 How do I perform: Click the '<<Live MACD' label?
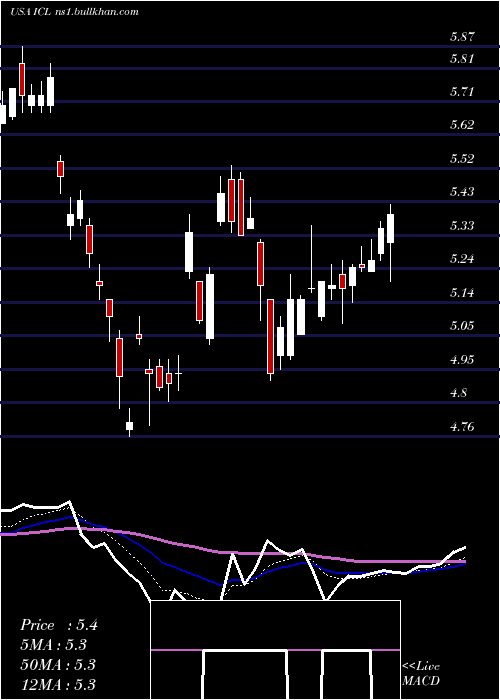click(421, 674)
